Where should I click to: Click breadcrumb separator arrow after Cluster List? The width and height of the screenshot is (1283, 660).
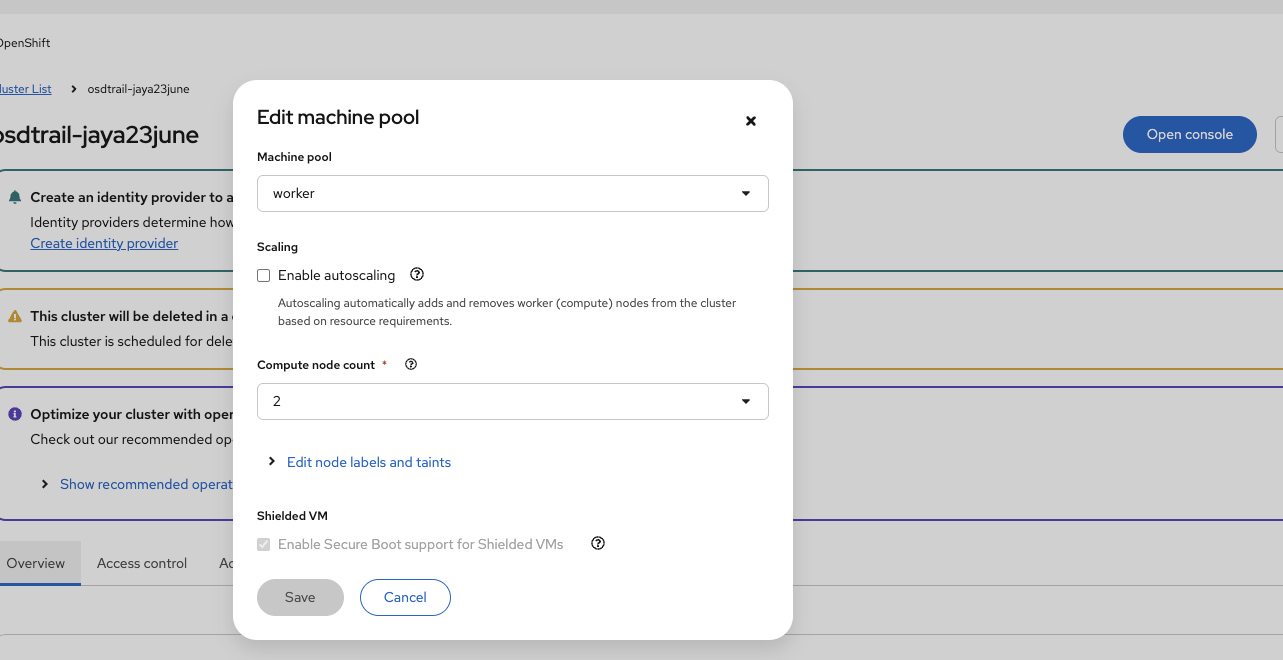point(74,89)
